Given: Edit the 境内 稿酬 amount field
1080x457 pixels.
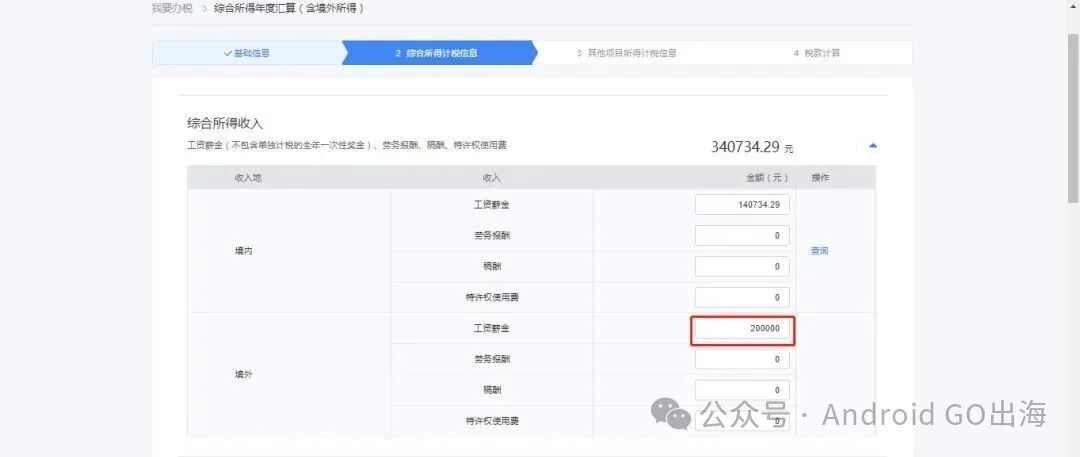Looking at the screenshot, I should coord(742,266).
